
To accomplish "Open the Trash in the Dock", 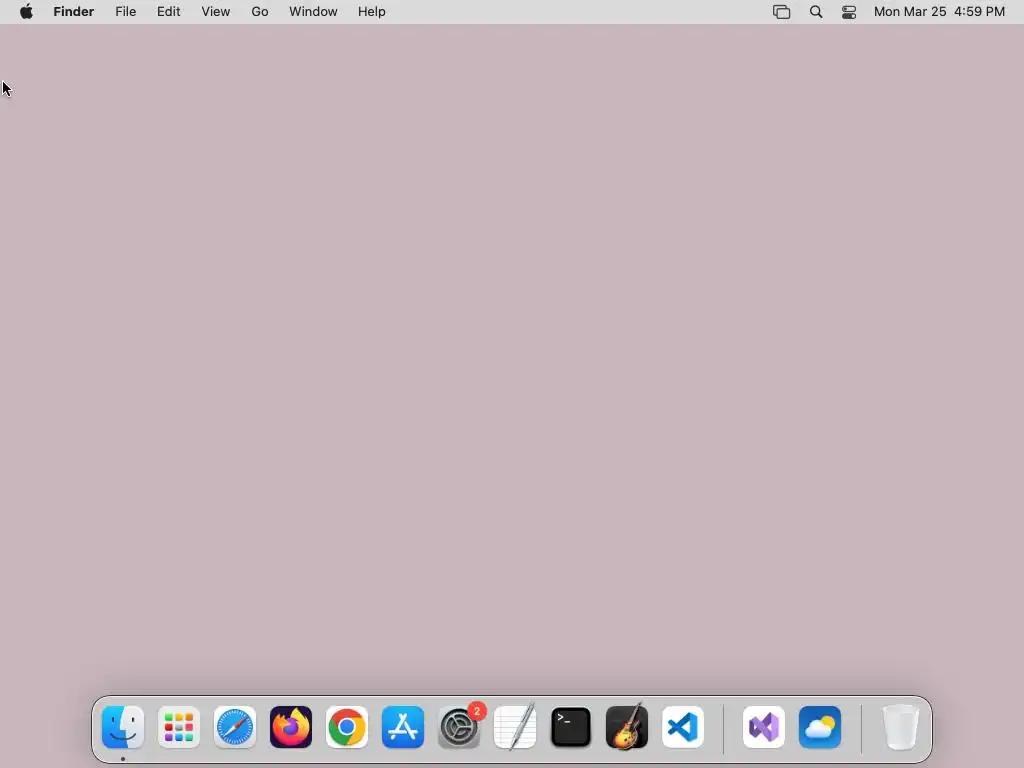I will click(901, 727).
